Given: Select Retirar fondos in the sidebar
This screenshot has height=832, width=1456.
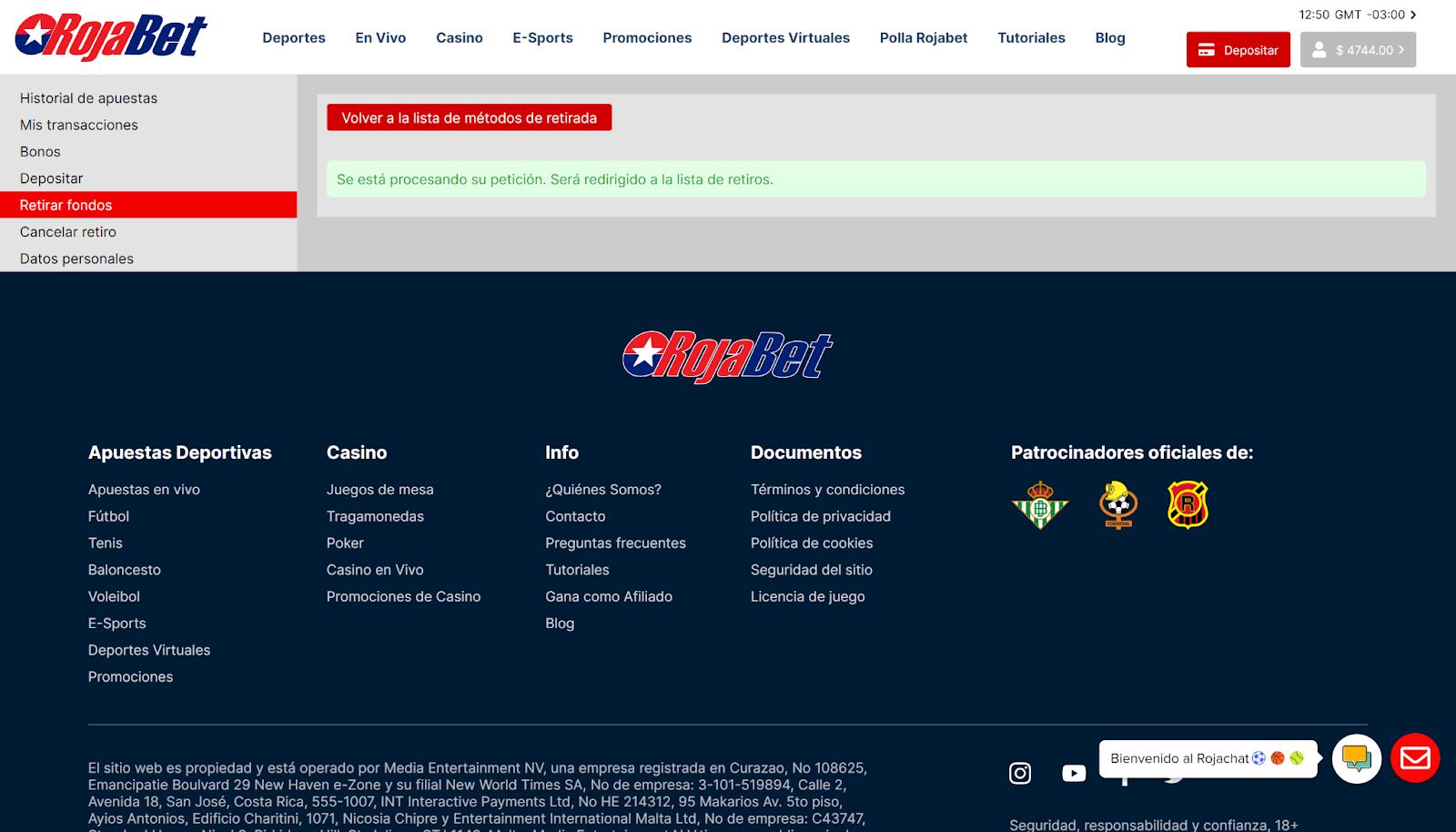Looking at the screenshot, I should [148, 205].
